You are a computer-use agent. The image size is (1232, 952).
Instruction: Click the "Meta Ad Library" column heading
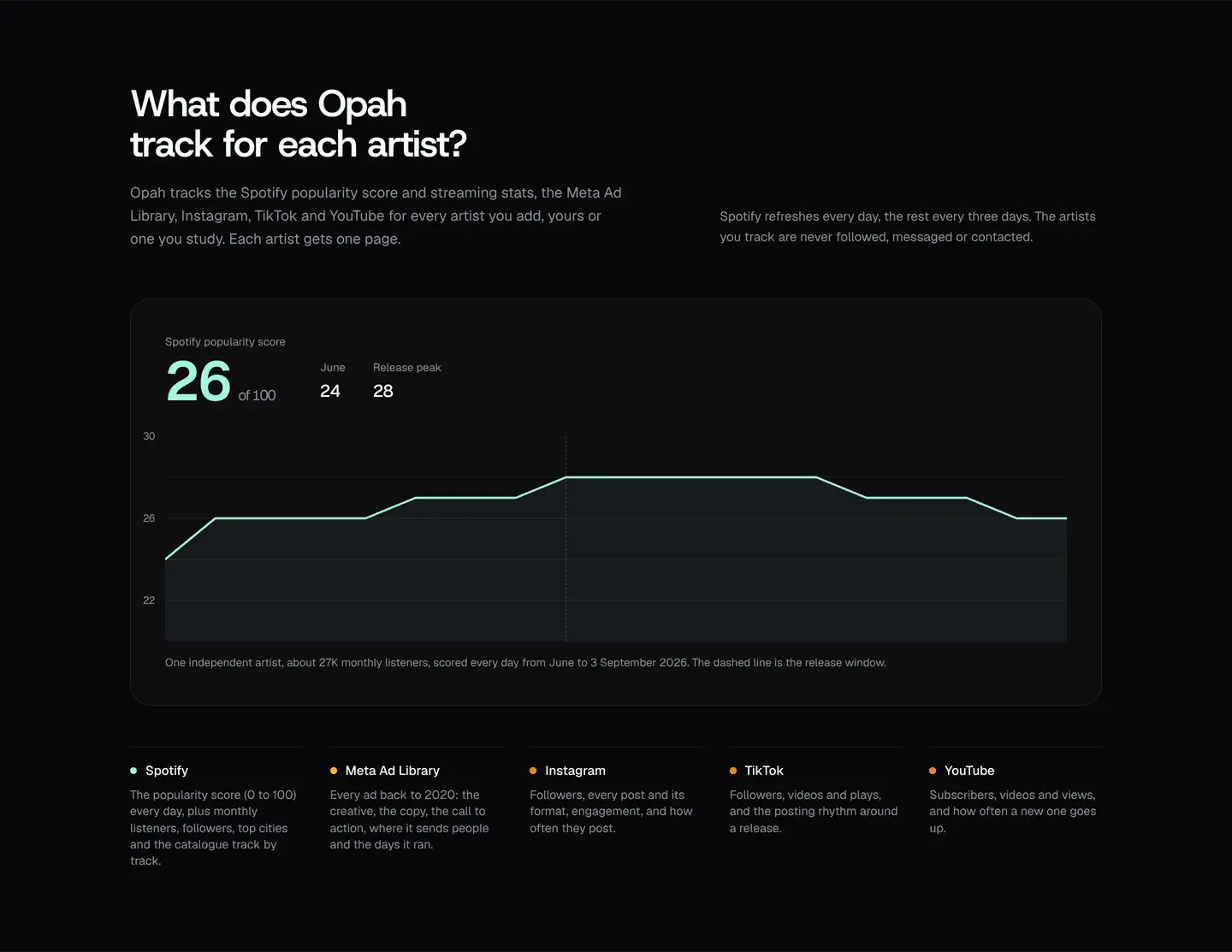[x=393, y=771]
